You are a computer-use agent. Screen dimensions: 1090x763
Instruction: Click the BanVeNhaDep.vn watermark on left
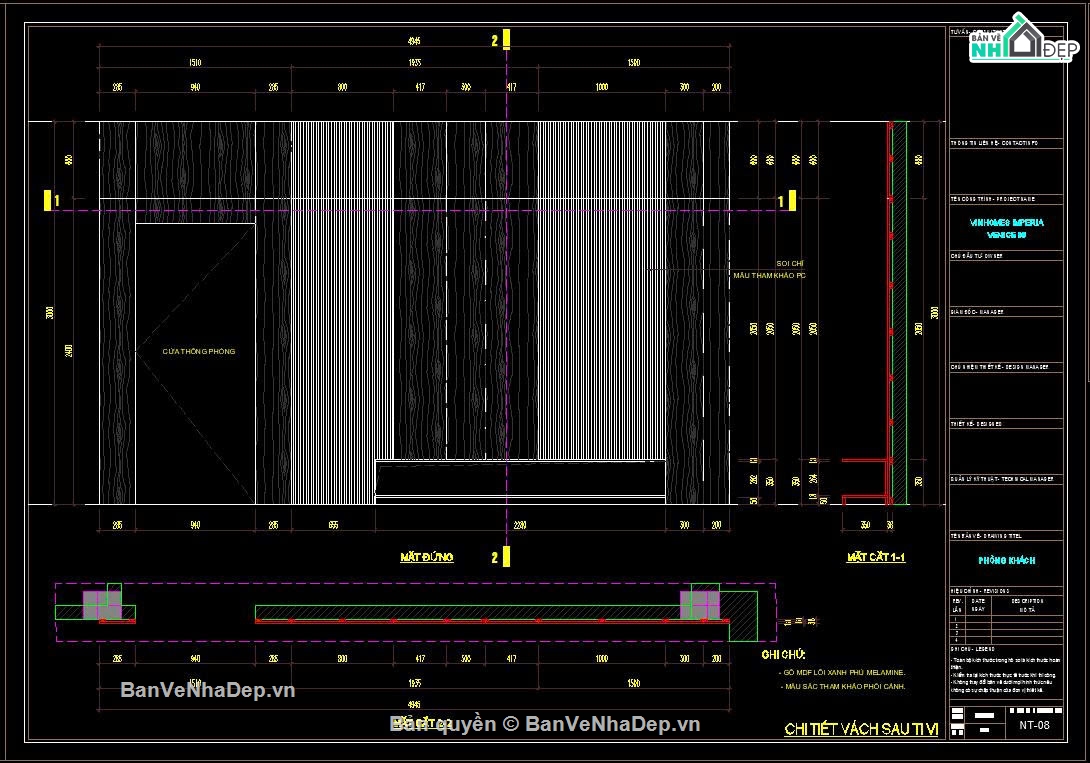click(208, 690)
